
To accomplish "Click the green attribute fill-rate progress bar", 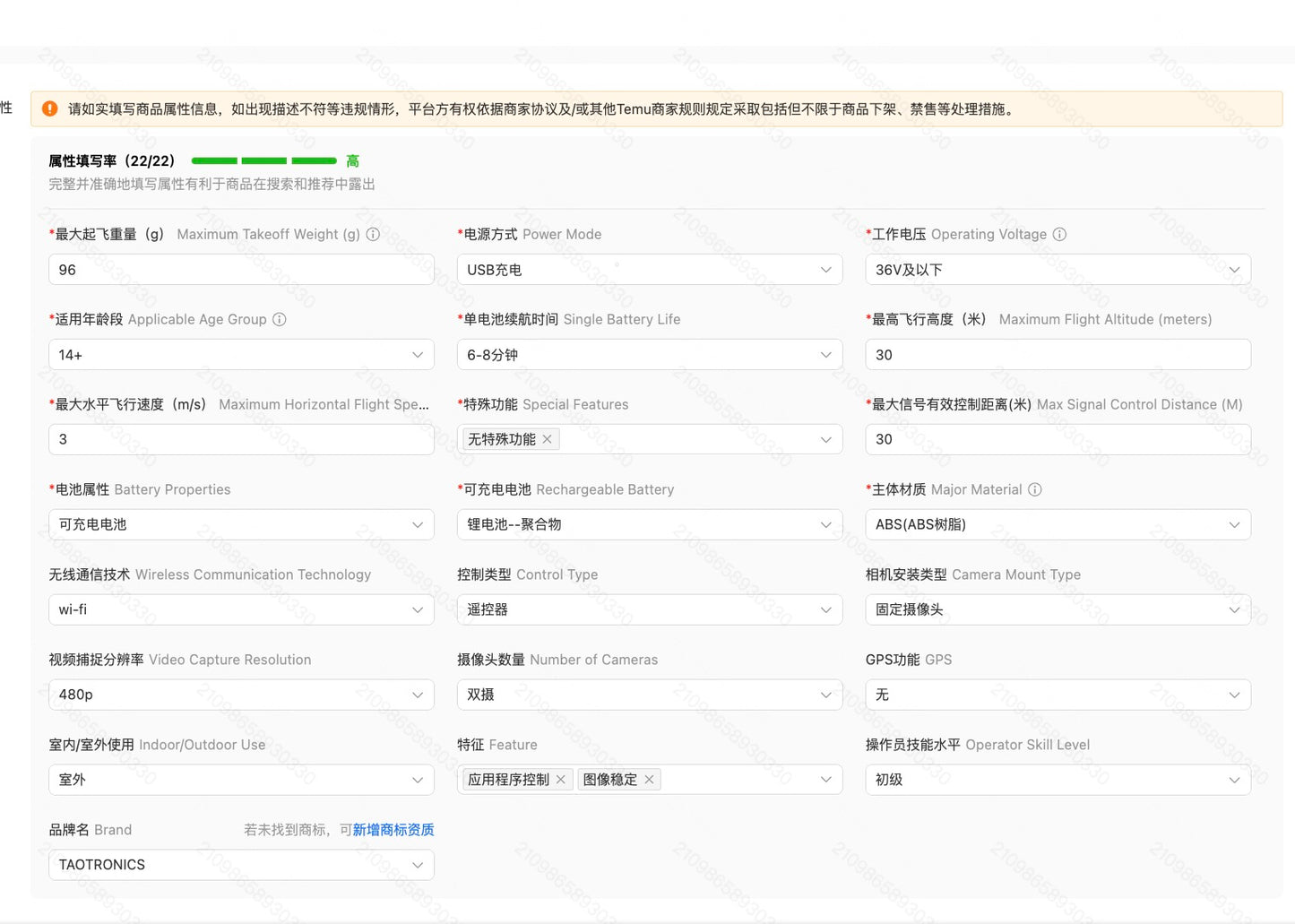I will pos(264,161).
